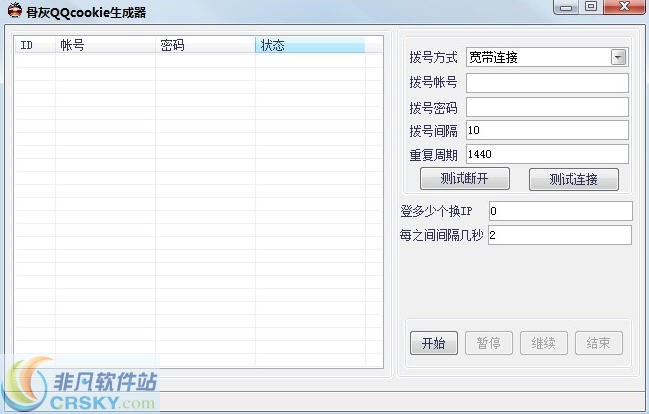Click the 拨号帐号 input field

pos(547,83)
